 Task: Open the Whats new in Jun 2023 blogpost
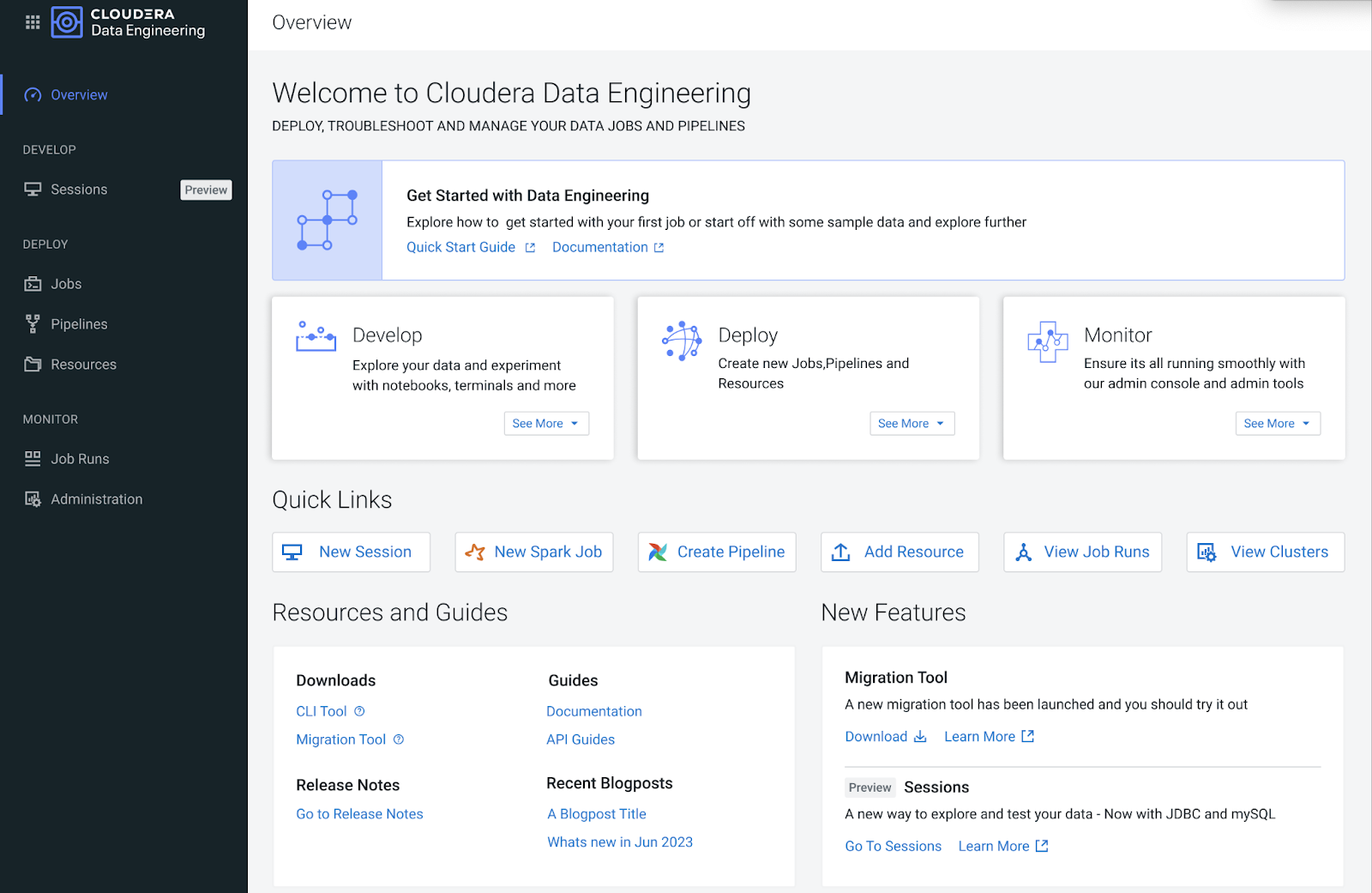619,842
